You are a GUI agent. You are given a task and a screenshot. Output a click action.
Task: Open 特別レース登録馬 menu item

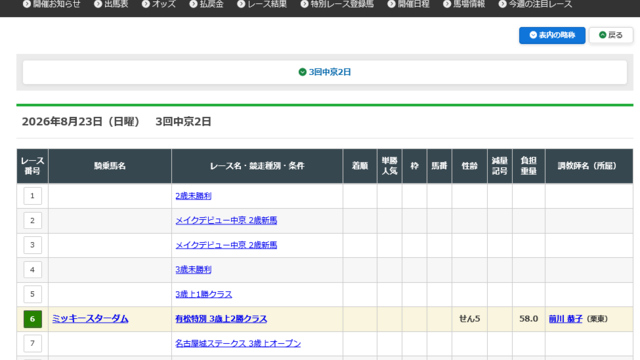tap(337, 4)
